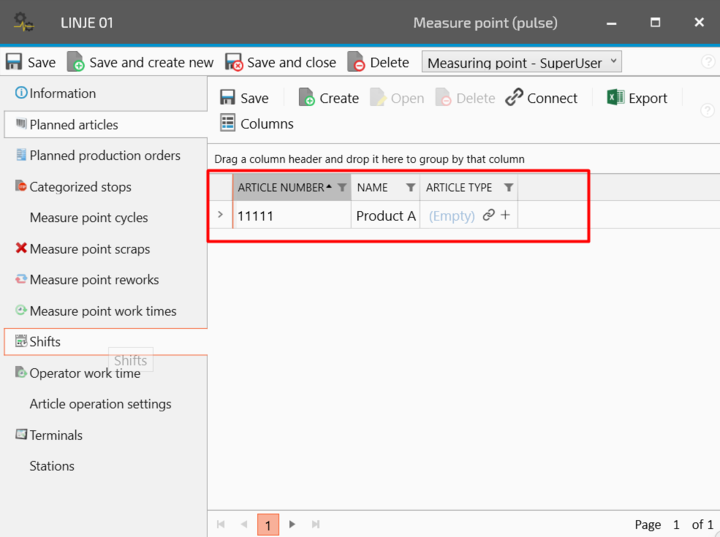
Task: Click the Save and create new icon
Action: pos(76,62)
